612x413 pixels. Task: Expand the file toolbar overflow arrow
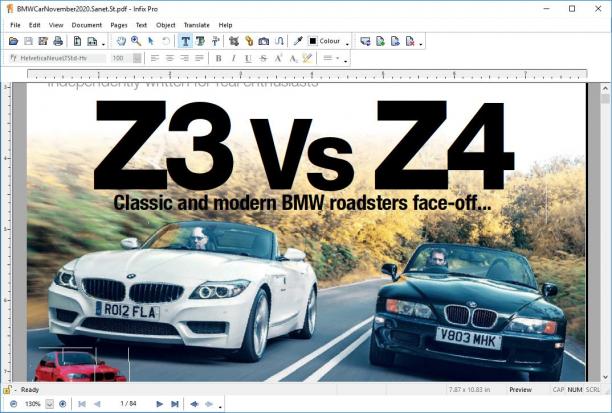click(103, 44)
